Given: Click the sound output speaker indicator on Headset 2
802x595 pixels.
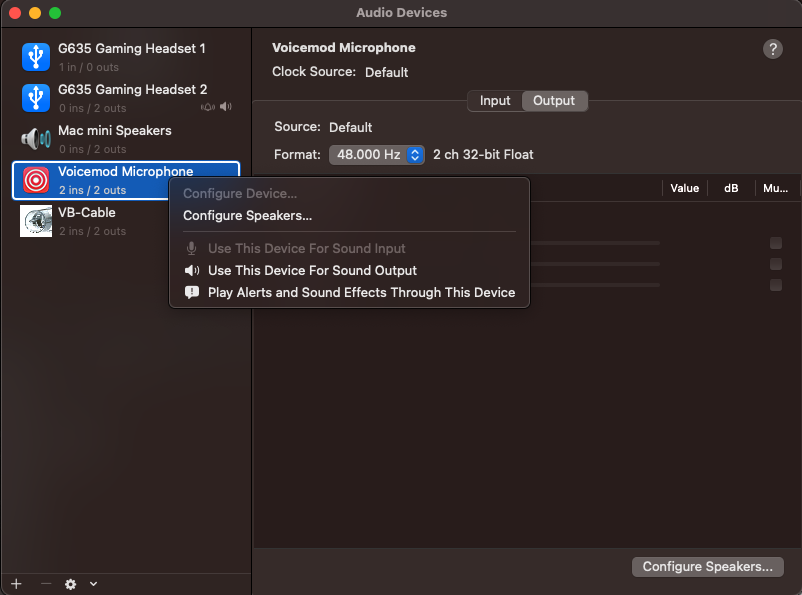Looking at the screenshot, I should pos(226,106).
